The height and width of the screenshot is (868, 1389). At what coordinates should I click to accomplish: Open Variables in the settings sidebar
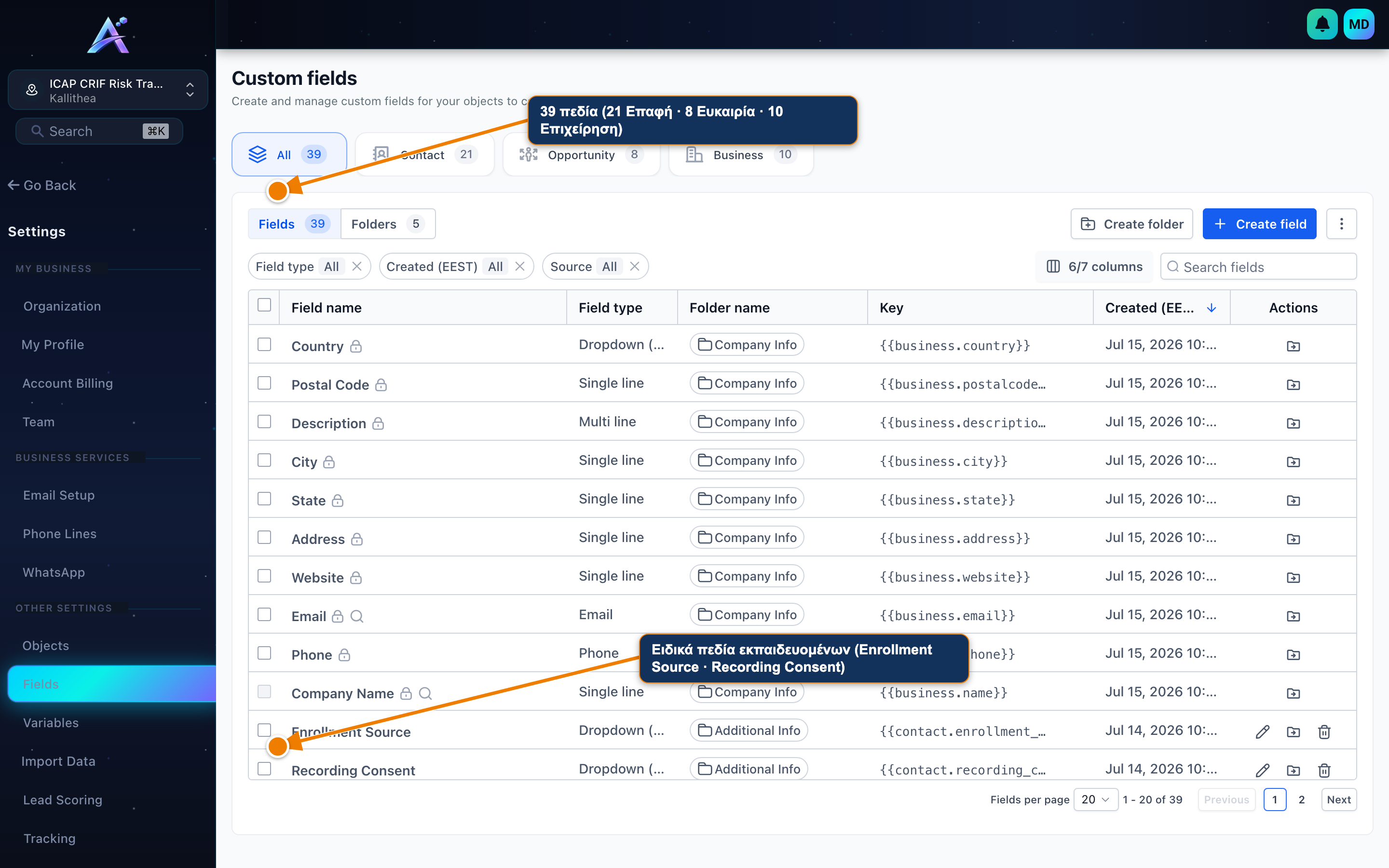tap(51, 723)
